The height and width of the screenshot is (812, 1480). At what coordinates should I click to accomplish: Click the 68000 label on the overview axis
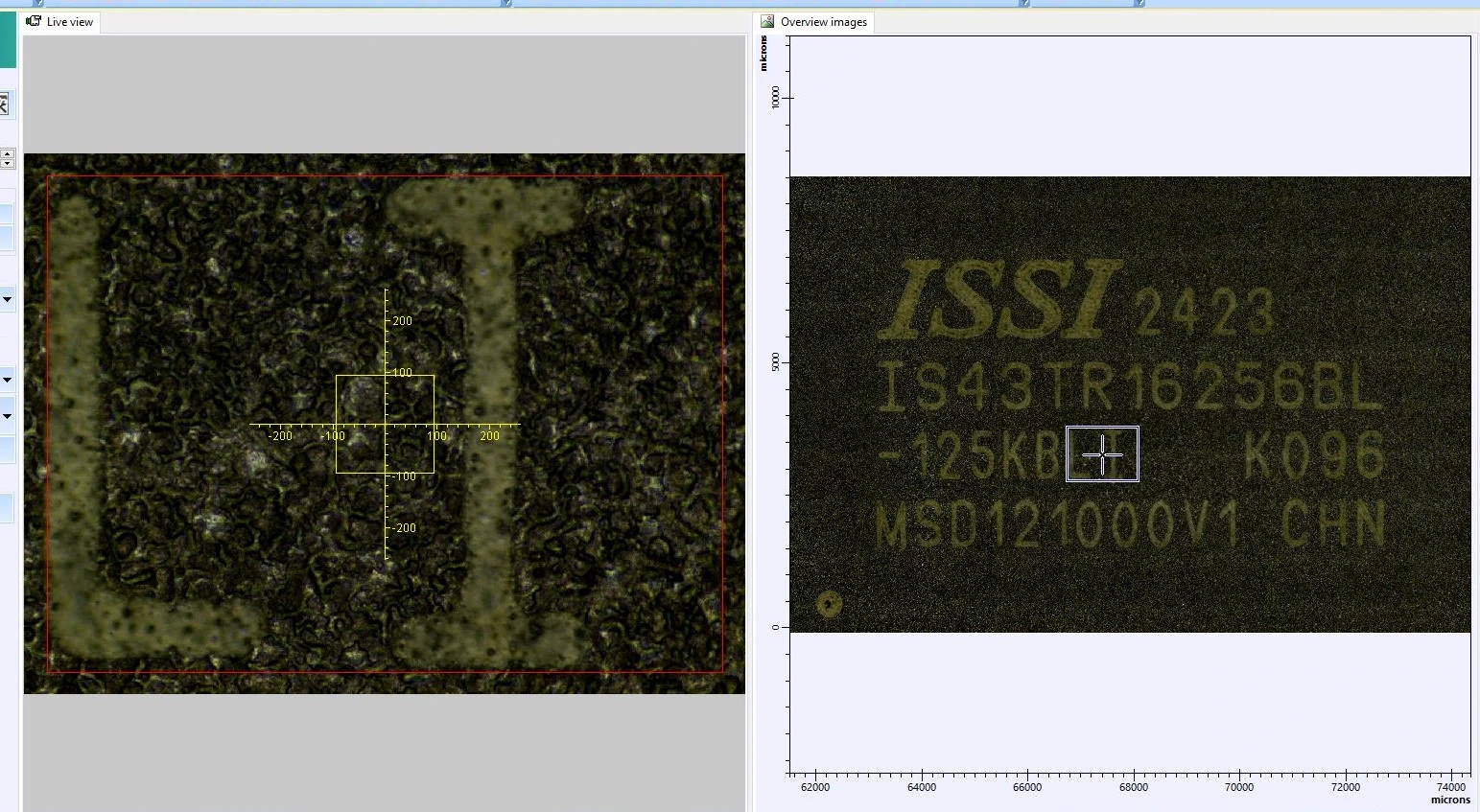click(x=1133, y=787)
